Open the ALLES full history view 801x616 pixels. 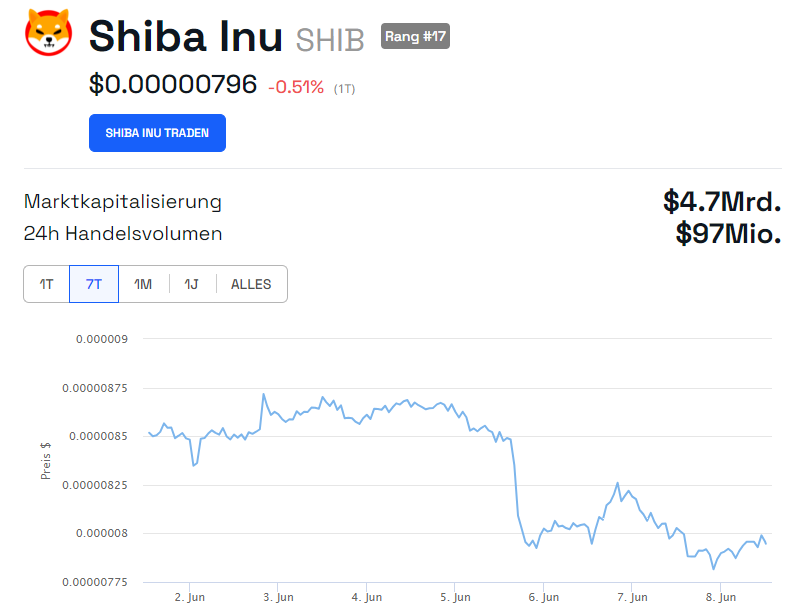click(250, 284)
